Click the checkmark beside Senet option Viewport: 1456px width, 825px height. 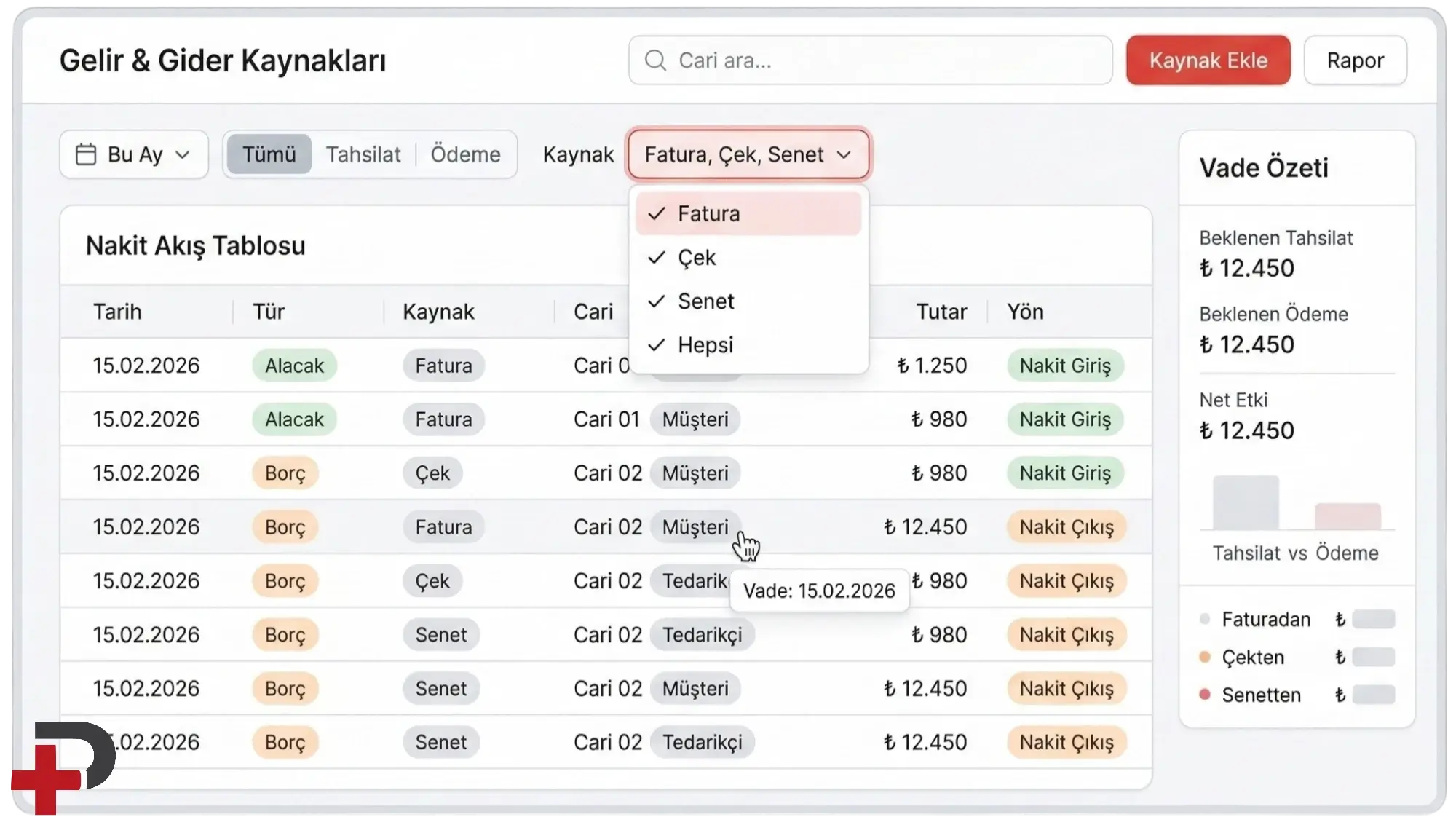657,301
